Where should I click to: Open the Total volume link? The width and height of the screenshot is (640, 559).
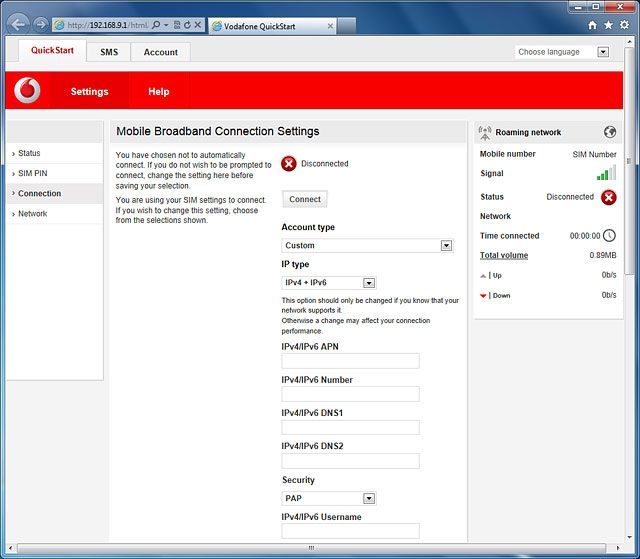(504, 255)
